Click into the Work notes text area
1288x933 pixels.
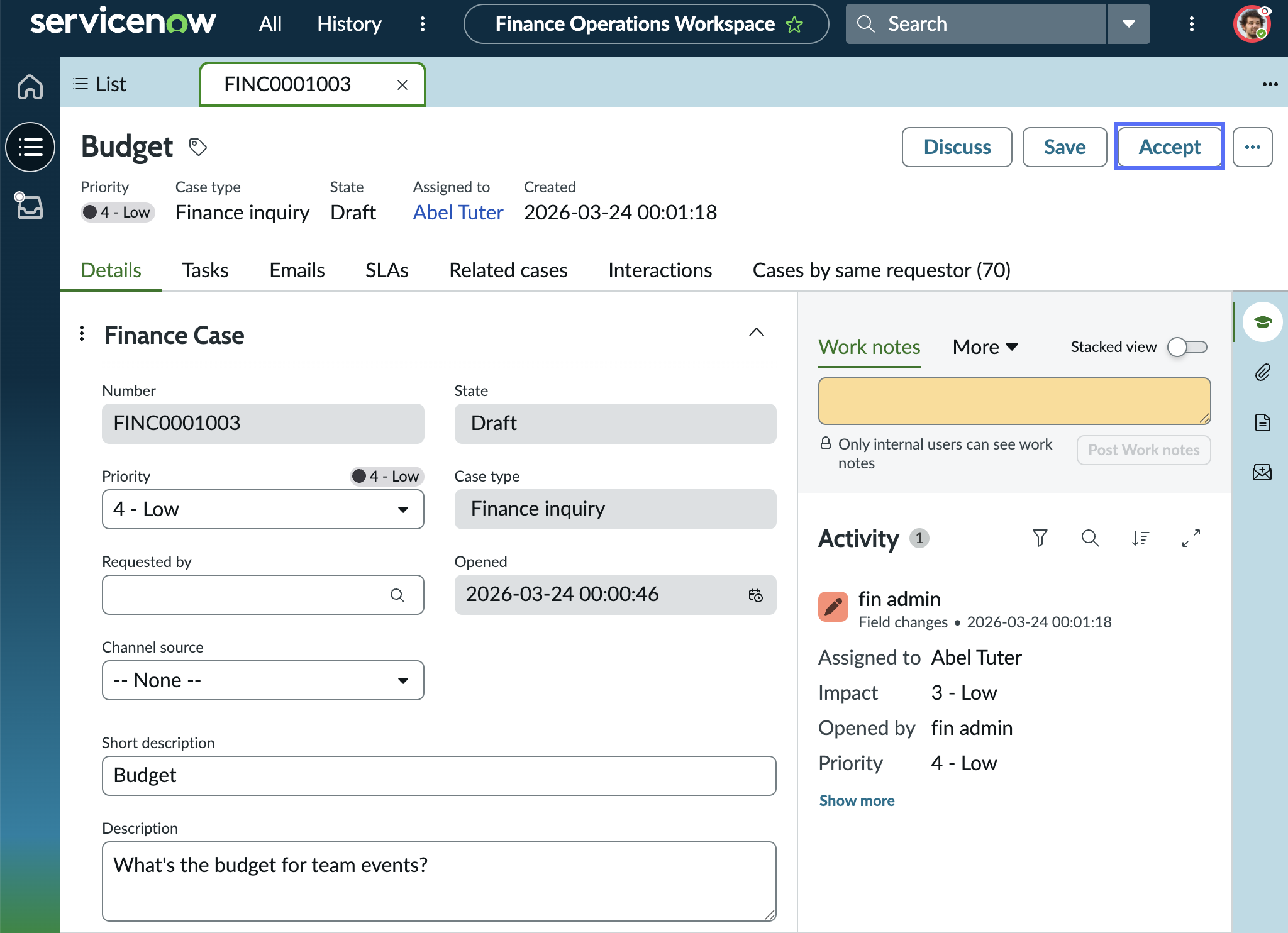[x=1014, y=401]
